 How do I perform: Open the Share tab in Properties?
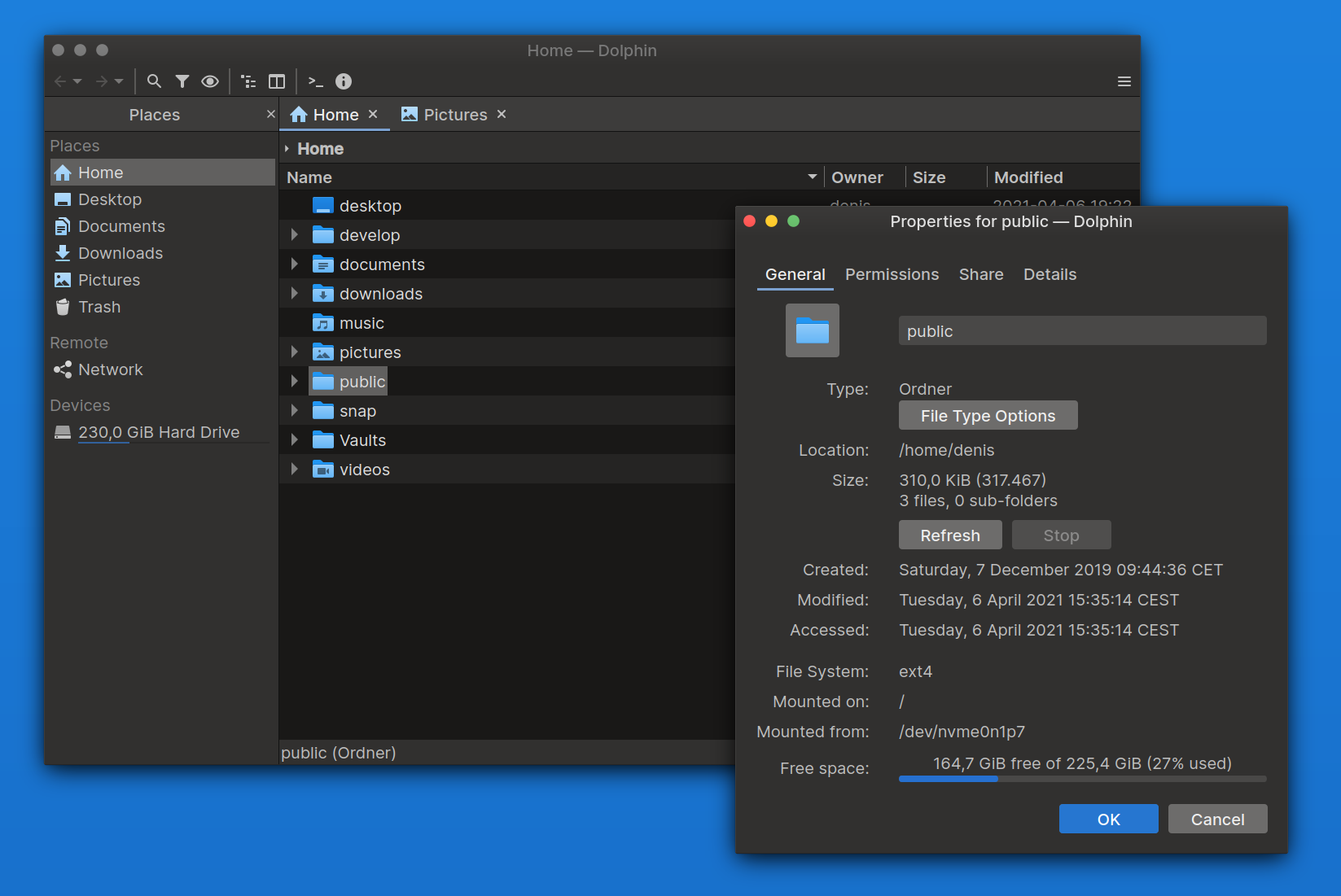pyautogui.click(x=981, y=275)
